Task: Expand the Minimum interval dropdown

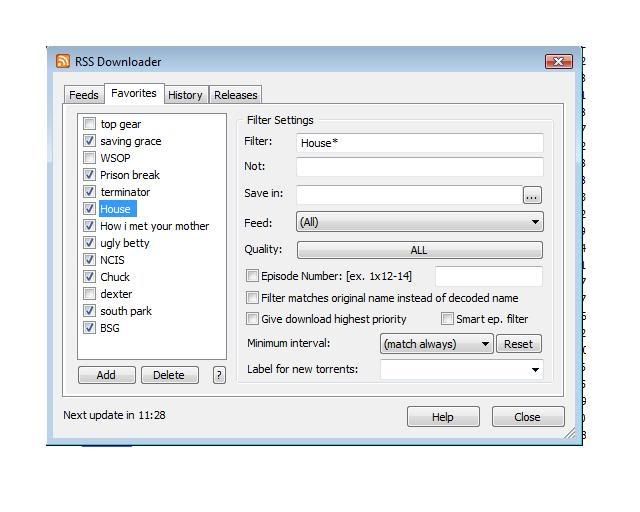Action: pos(436,344)
